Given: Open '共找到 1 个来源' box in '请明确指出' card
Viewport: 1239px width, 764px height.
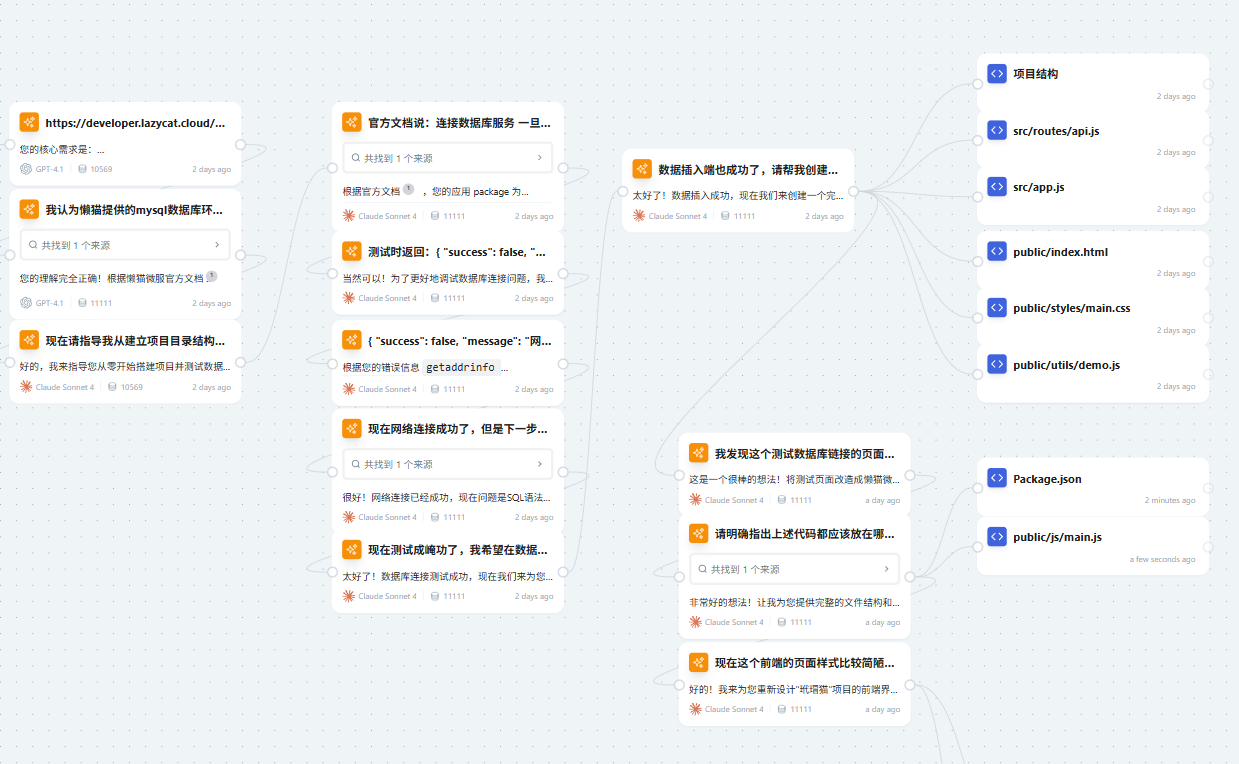Looking at the screenshot, I should click(x=794, y=569).
